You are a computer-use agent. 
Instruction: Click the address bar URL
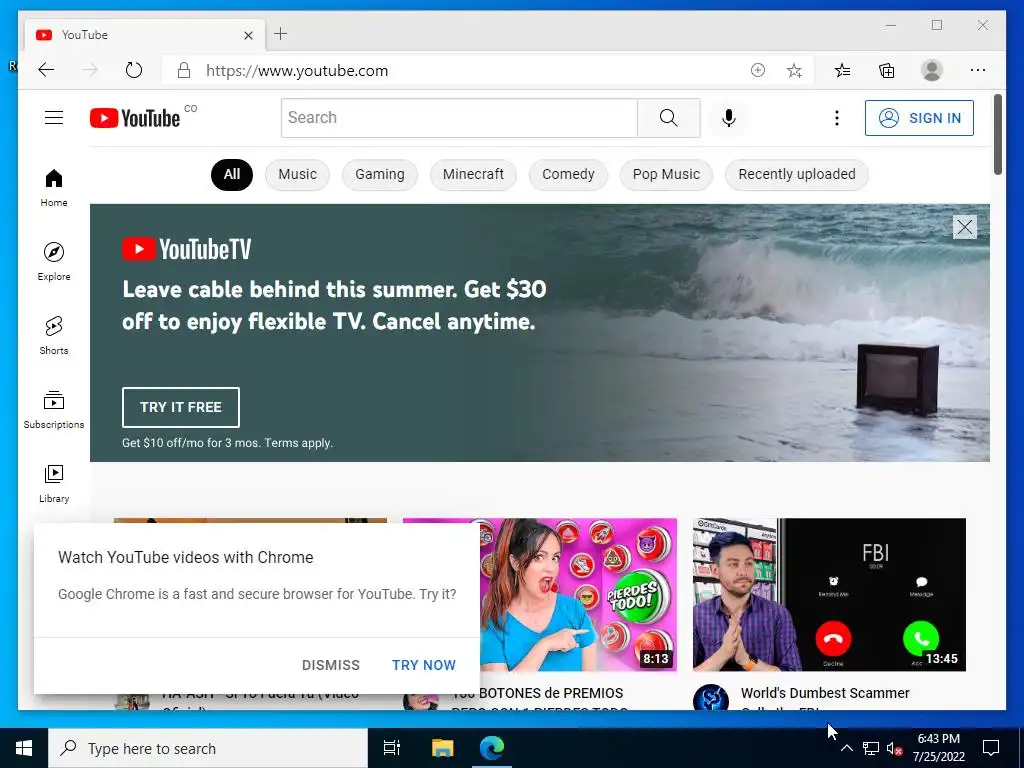(296, 71)
